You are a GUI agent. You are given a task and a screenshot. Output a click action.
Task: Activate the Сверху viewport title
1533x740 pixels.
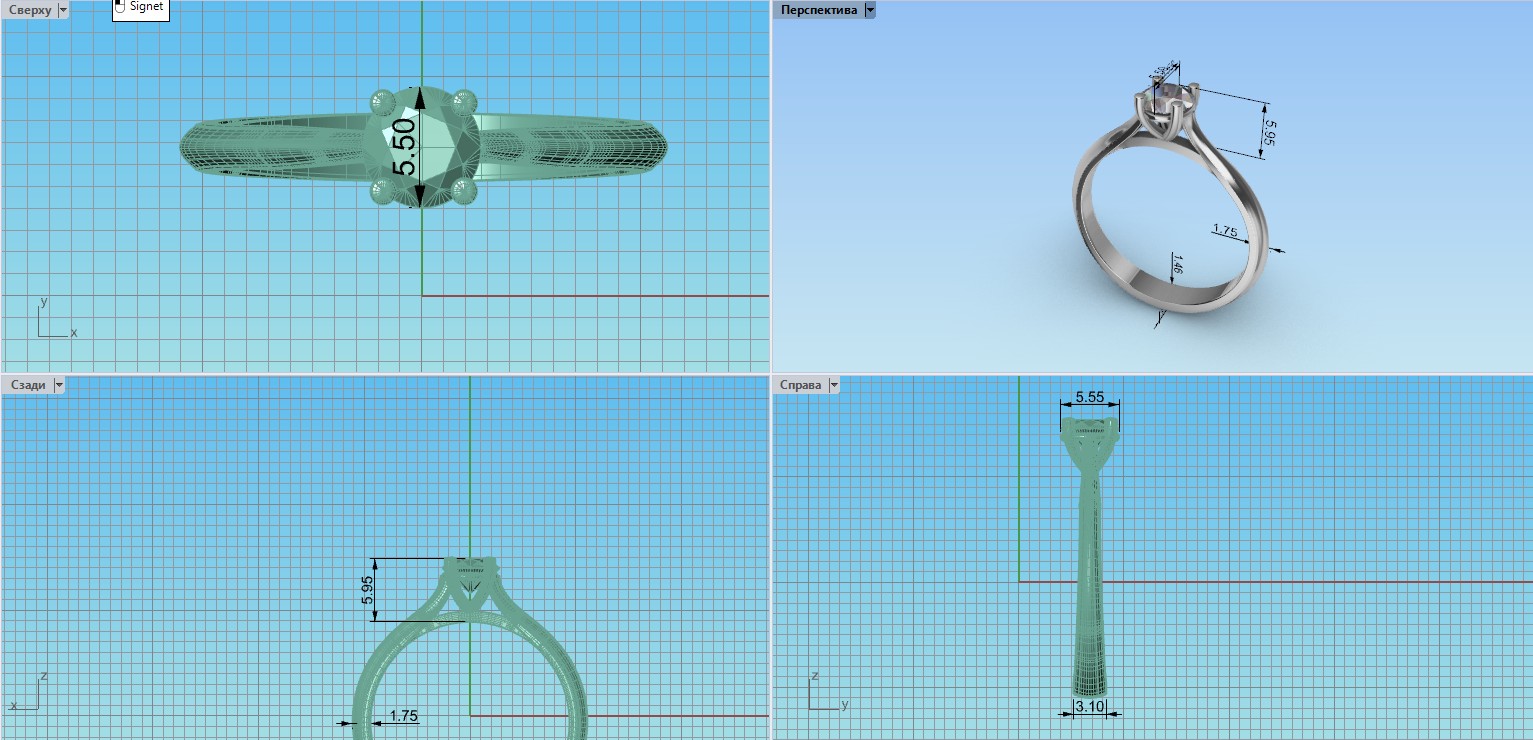click(29, 10)
